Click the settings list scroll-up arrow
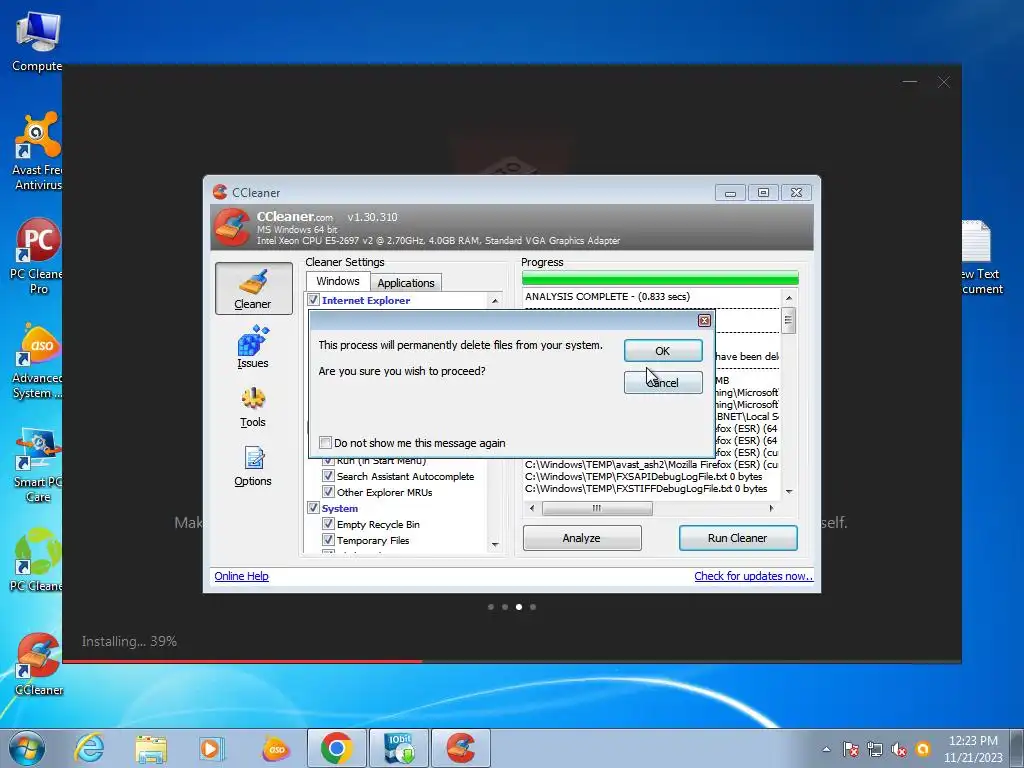Viewport: 1024px width, 768px height. click(x=495, y=301)
